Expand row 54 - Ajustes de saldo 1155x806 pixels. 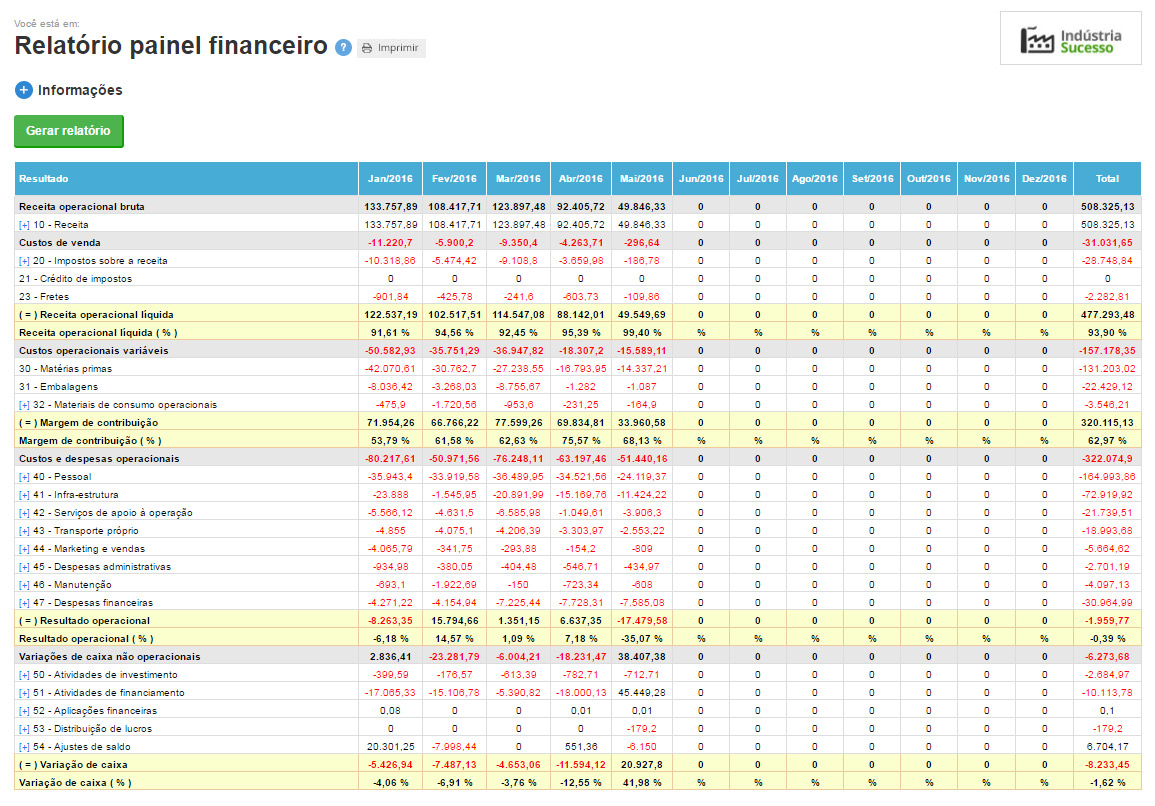pos(24,747)
